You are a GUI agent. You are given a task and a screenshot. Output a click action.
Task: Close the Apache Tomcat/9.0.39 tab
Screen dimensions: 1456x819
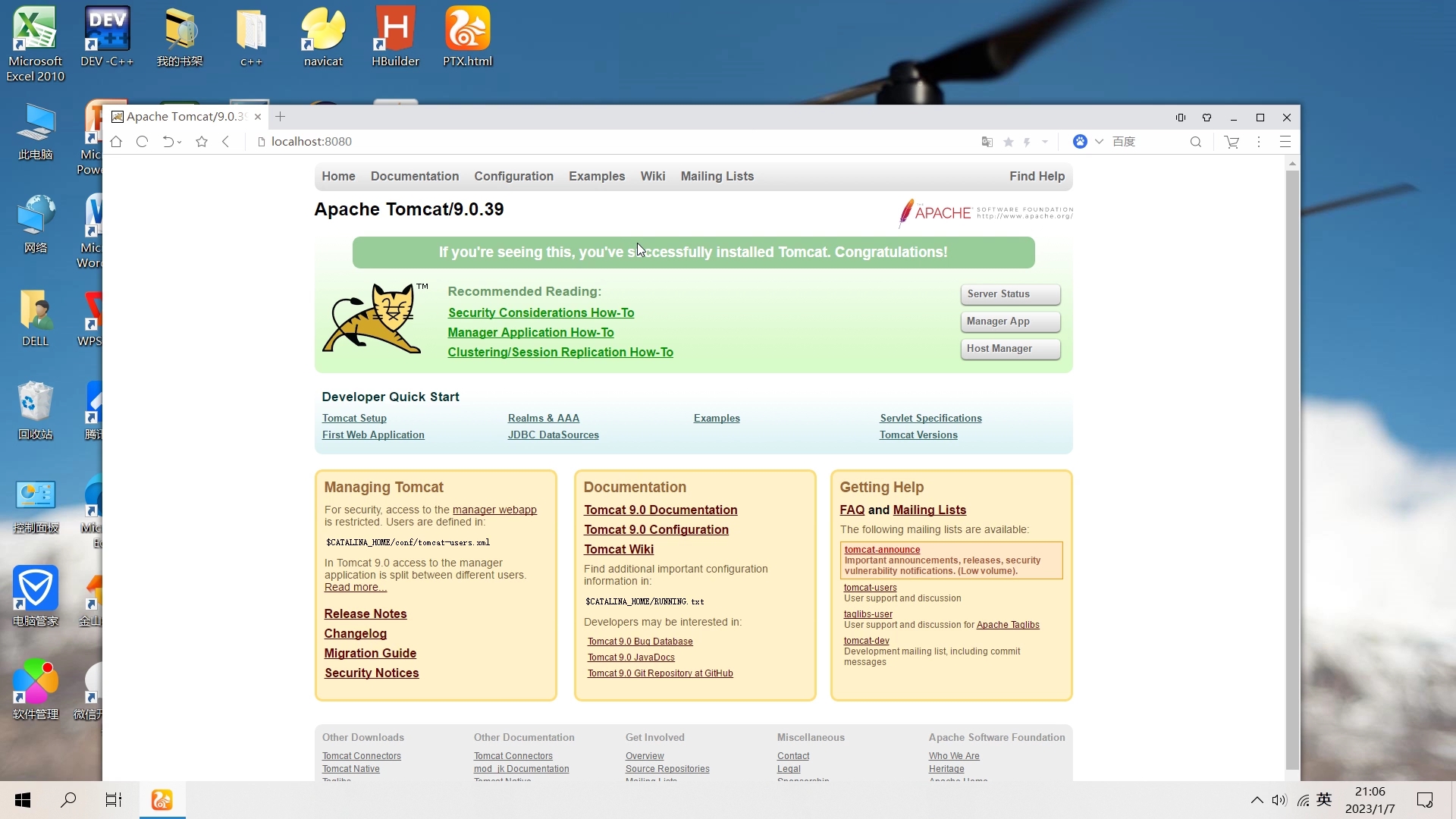258,117
